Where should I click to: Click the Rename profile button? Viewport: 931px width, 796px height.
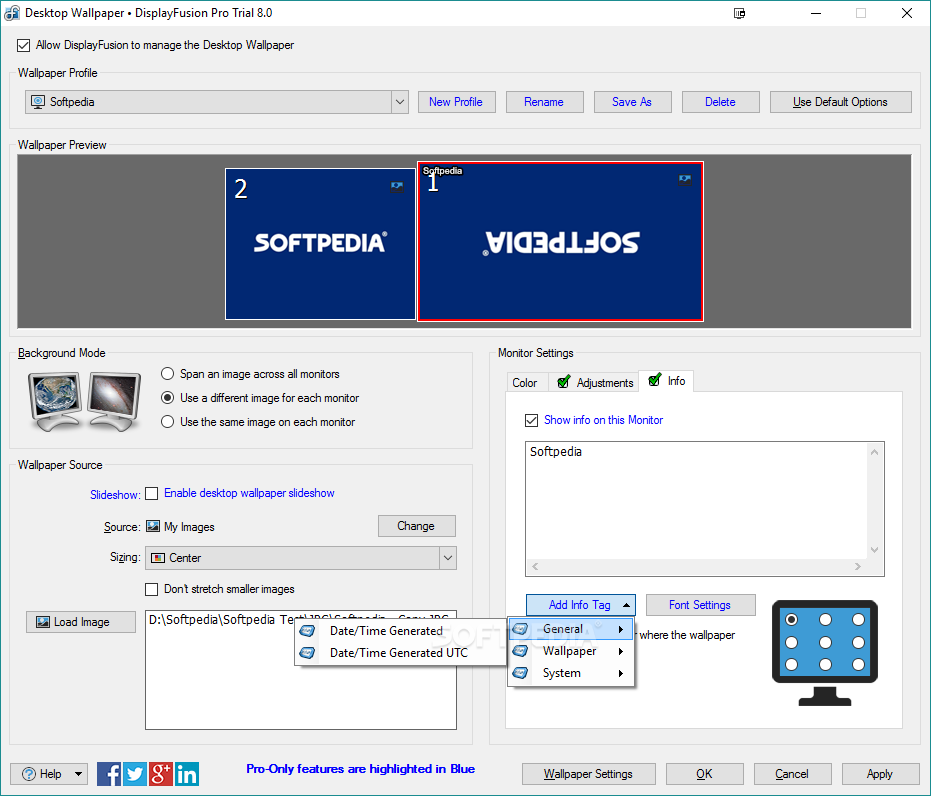click(544, 102)
